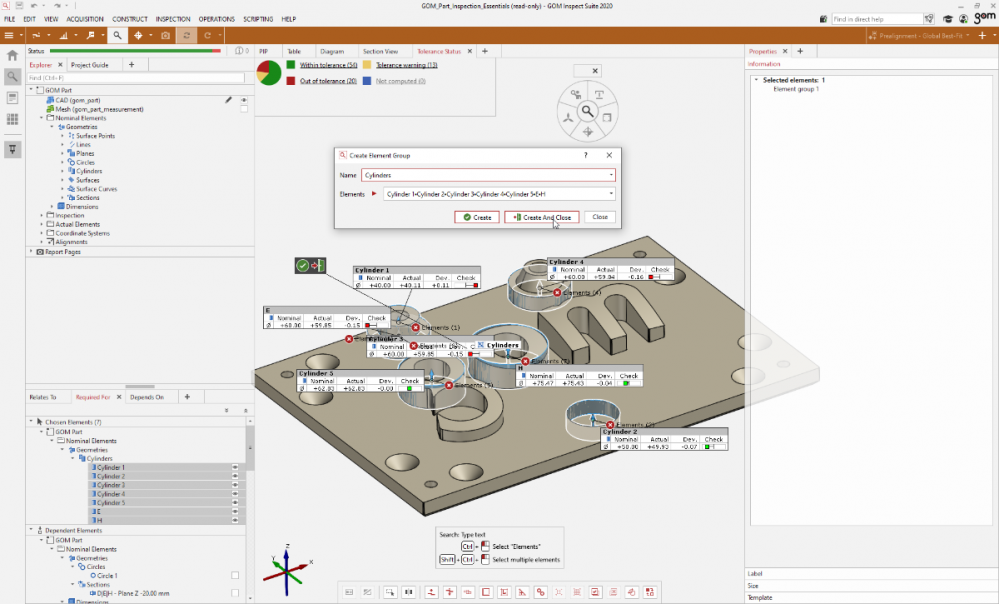Toggle visibility eye for Cylinder 1 in Chosen Elements
Image resolution: width=999 pixels, height=604 pixels.
pos(236,467)
